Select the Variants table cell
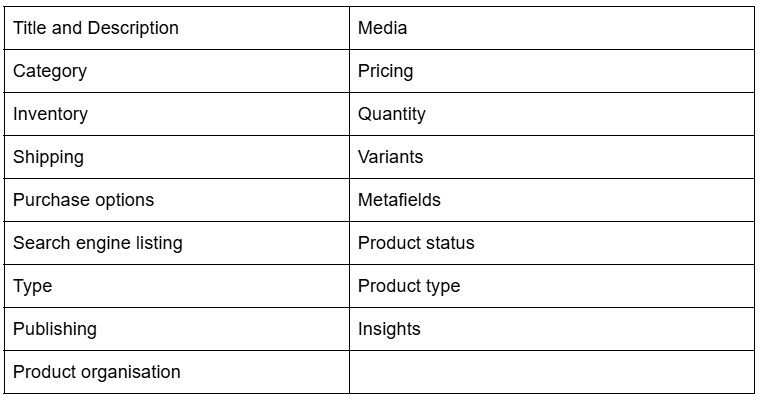Screen dimensions: 763x401 (552, 157)
